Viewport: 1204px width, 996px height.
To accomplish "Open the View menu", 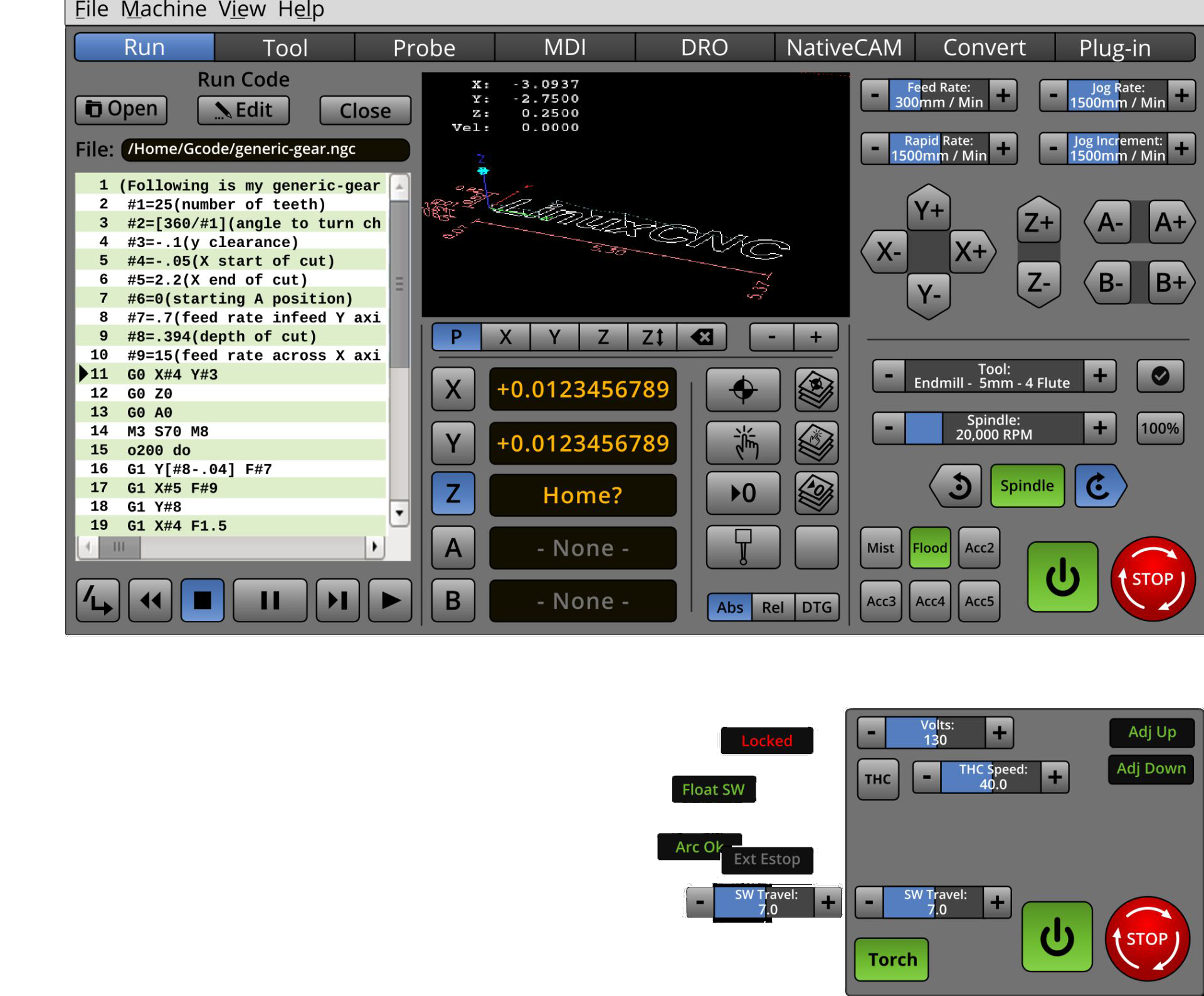I will (x=242, y=9).
